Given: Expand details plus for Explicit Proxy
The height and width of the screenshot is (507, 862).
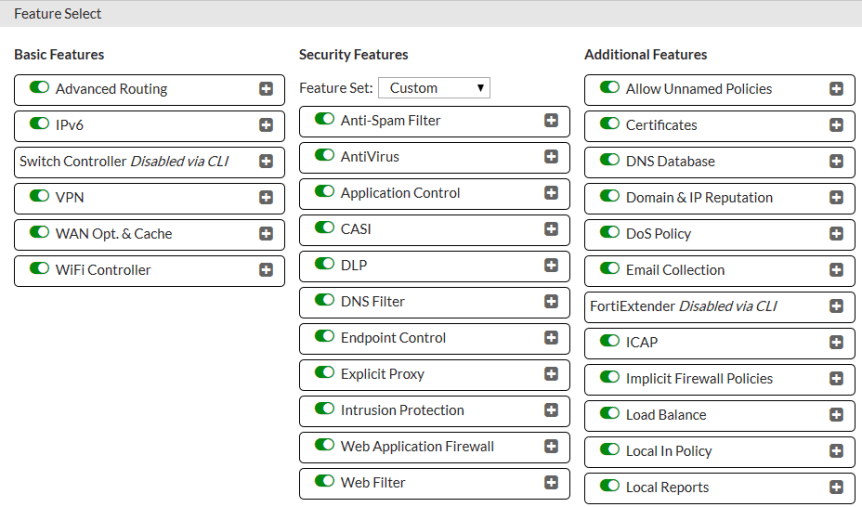Looking at the screenshot, I should coord(551,374).
